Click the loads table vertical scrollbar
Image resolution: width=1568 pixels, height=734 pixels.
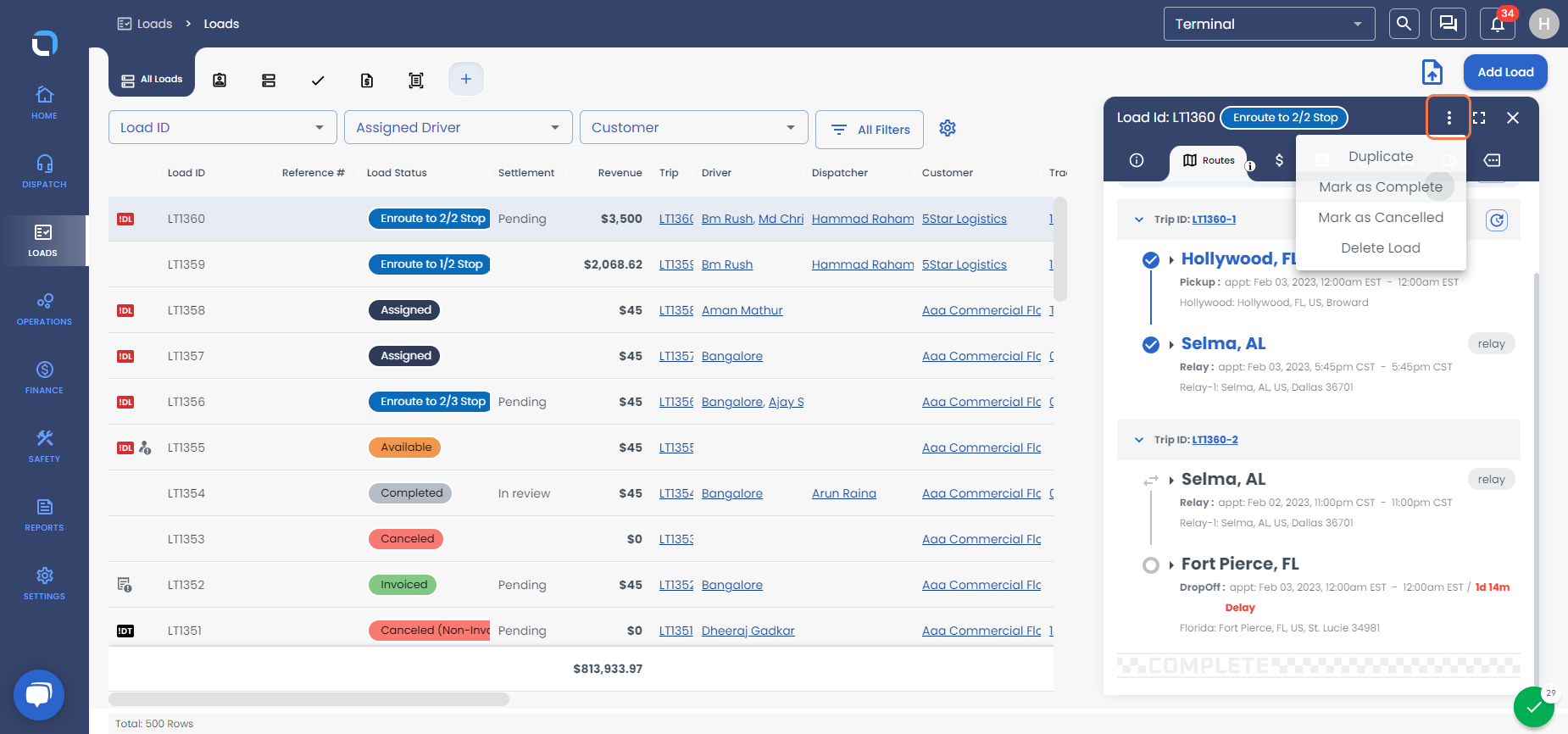[x=1060, y=249]
